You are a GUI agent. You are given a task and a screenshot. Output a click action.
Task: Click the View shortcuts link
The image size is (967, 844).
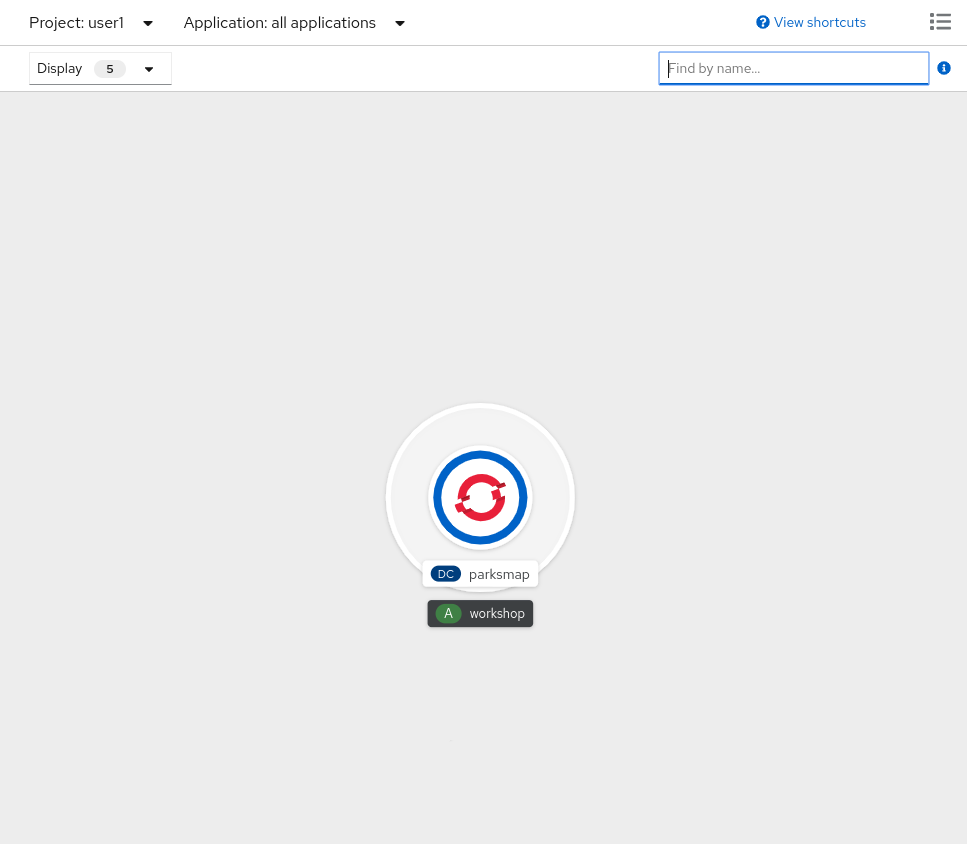pyautogui.click(x=819, y=23)
